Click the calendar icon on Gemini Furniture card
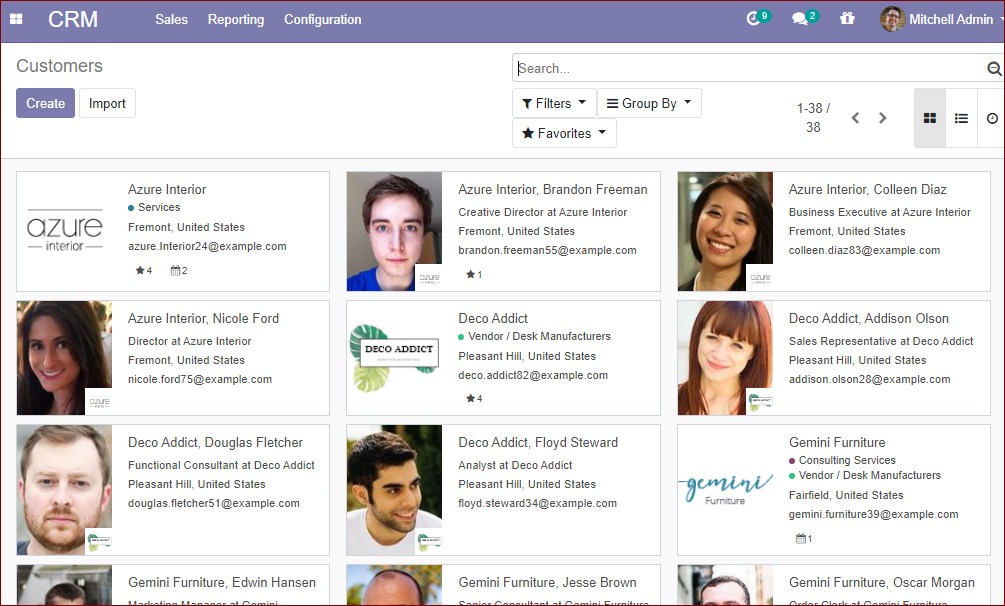The height and width of the screenshot is (606, 1005). pos(804,539)
